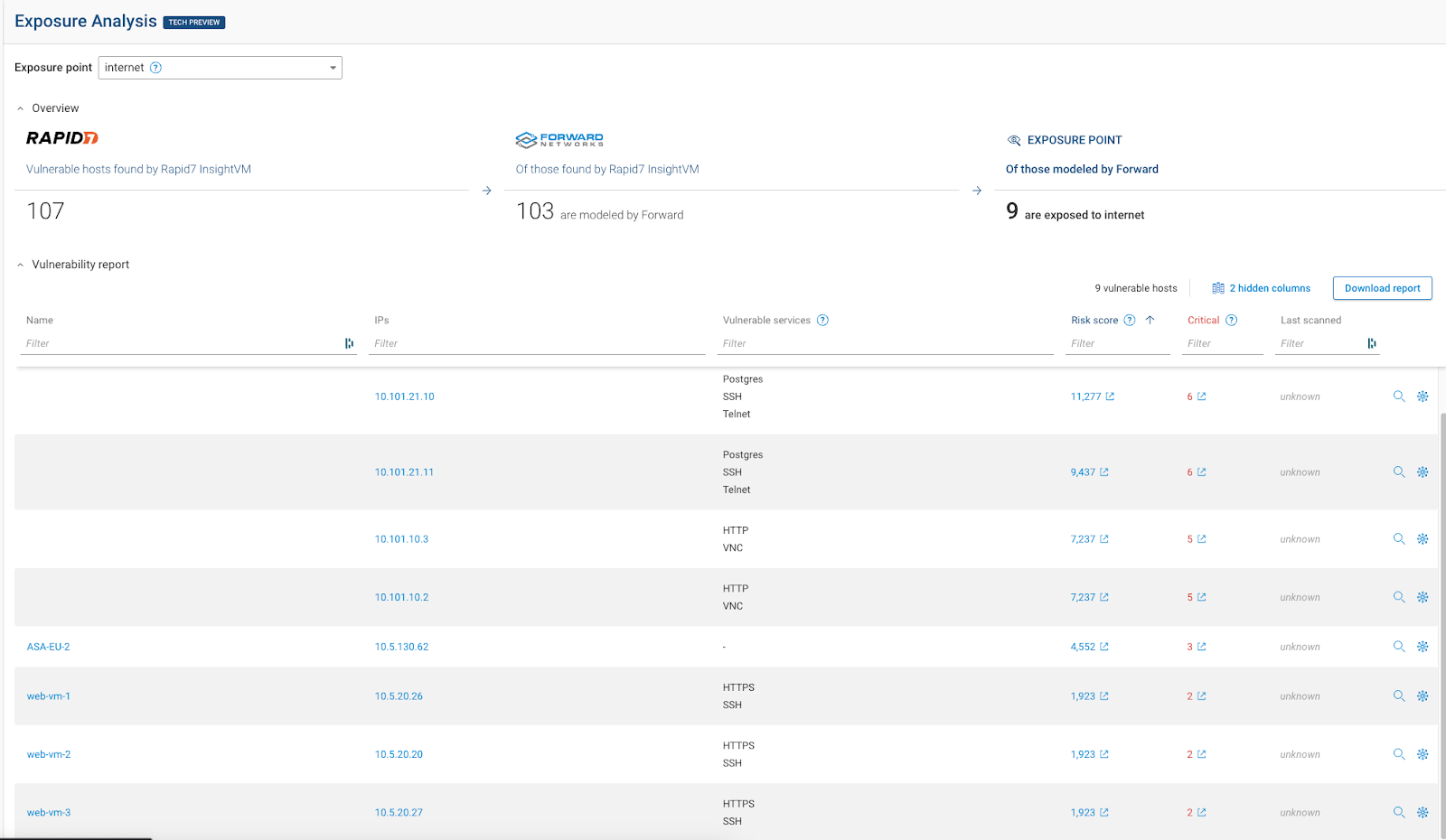The width and height of the screenshot is (1446, 840).
Task: Click the vertical scrollbar on the right
Action: click(x=1442, y=625)
